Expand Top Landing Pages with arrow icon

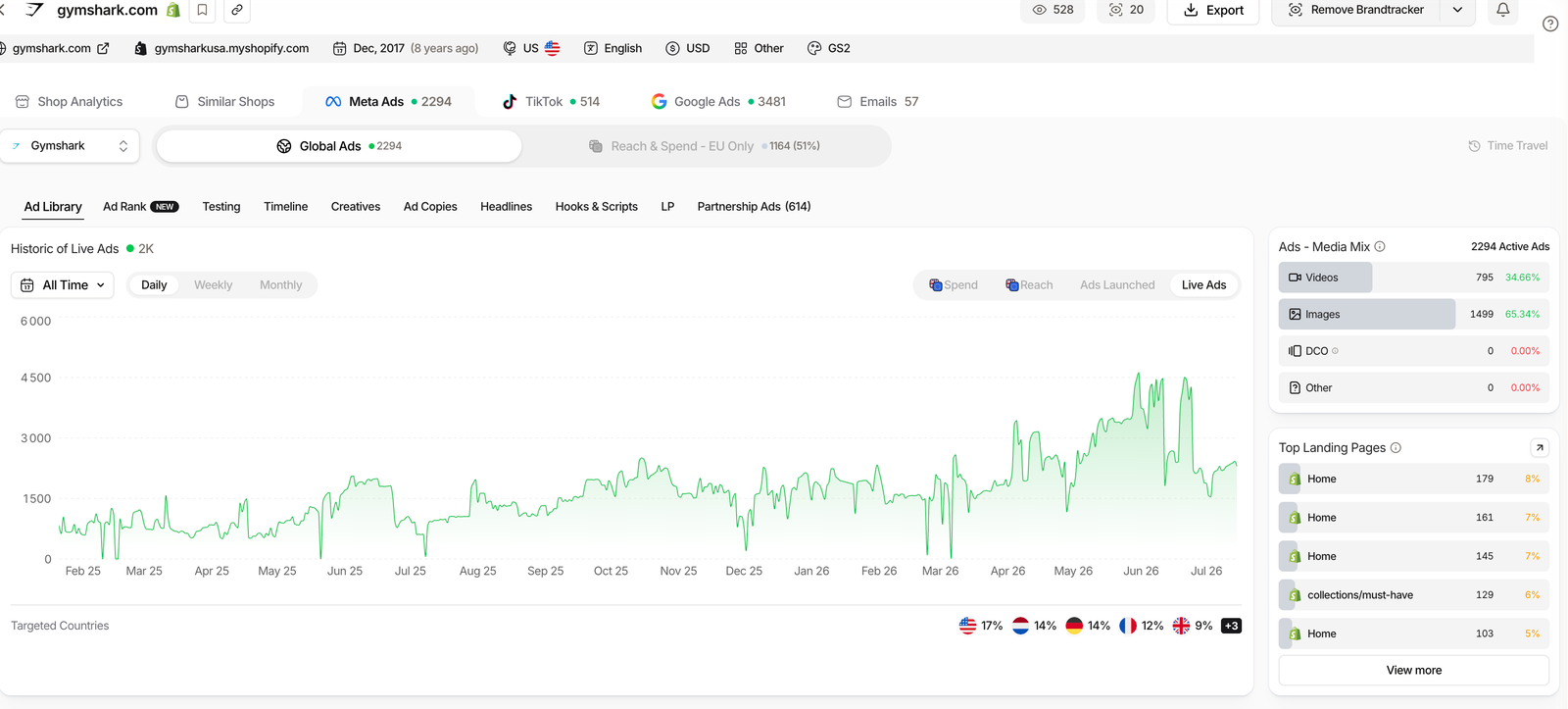(x=1540, y=448)
